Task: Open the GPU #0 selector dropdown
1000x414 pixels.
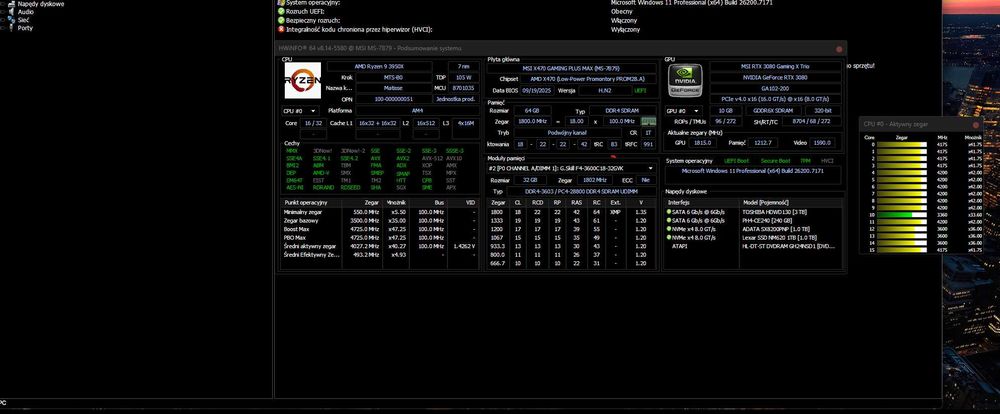Action: point(684,111)
